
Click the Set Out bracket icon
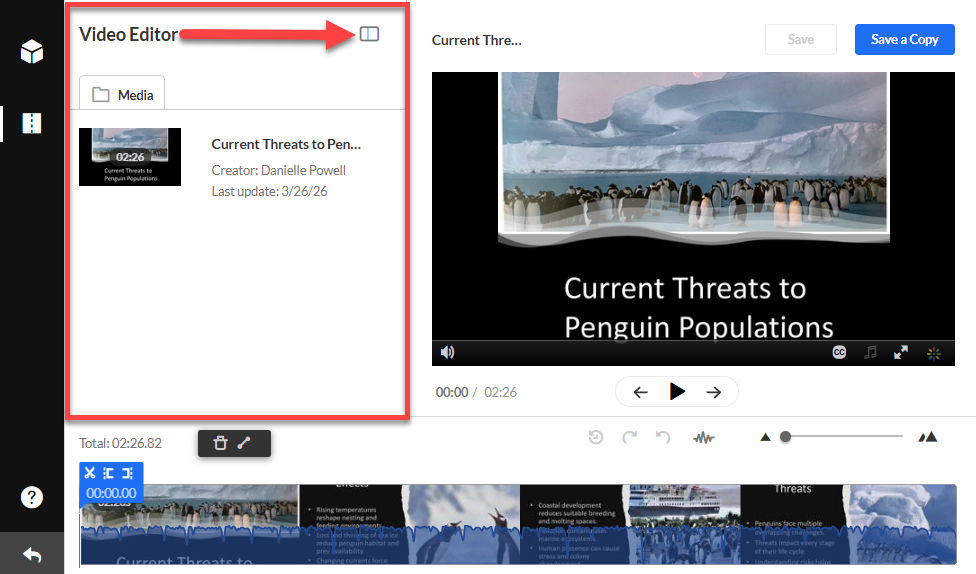127,473
